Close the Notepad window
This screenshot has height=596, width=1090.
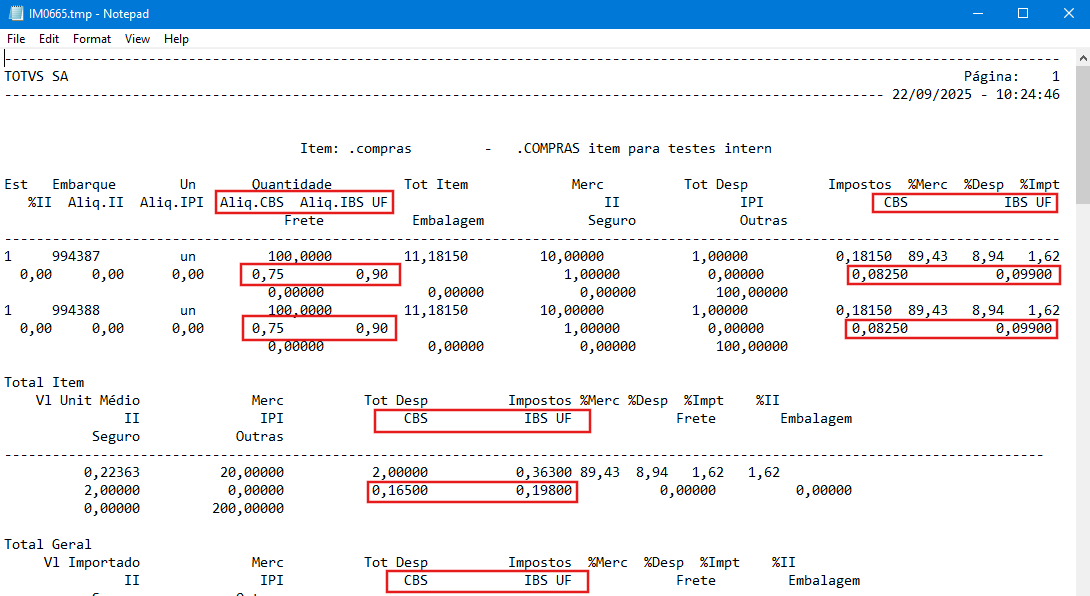(1068, 13)
